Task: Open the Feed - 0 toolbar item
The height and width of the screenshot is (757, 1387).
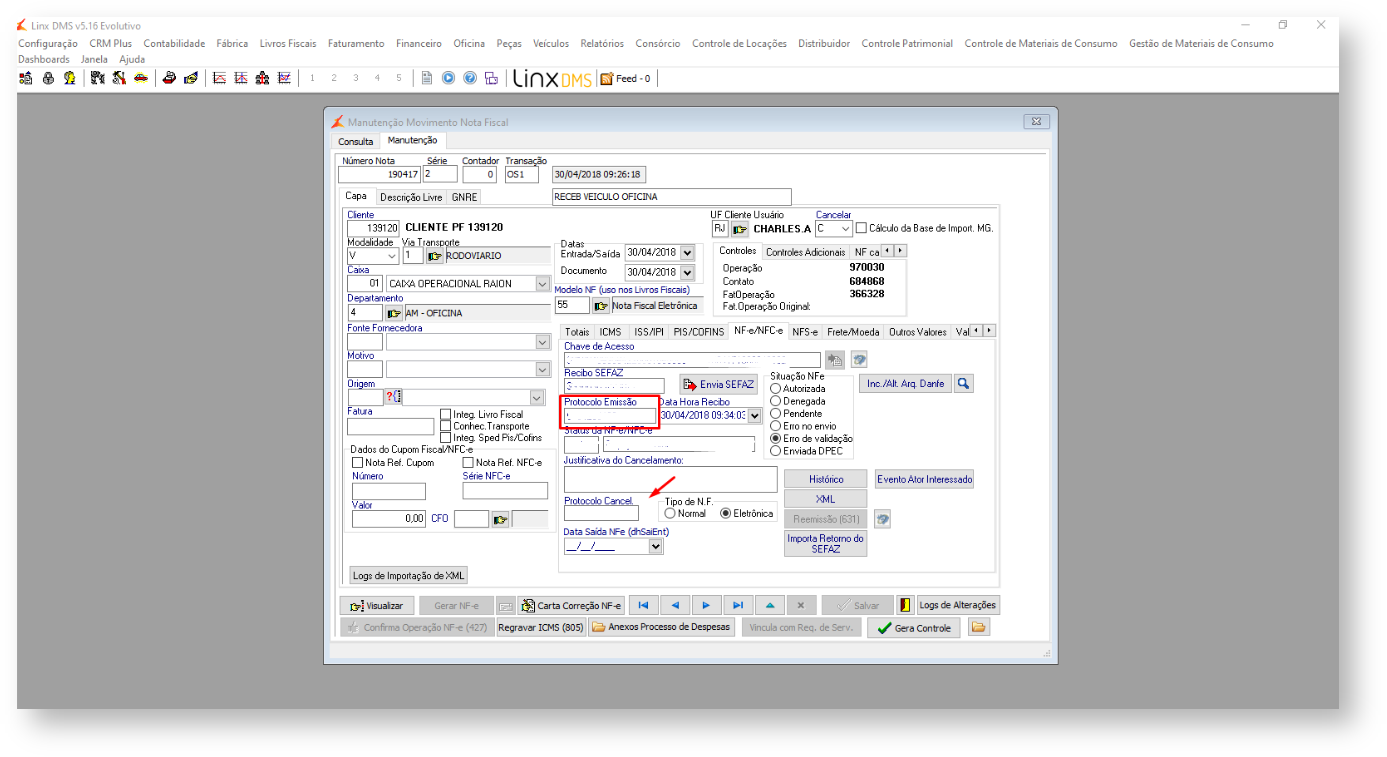Action: (626, 78)
